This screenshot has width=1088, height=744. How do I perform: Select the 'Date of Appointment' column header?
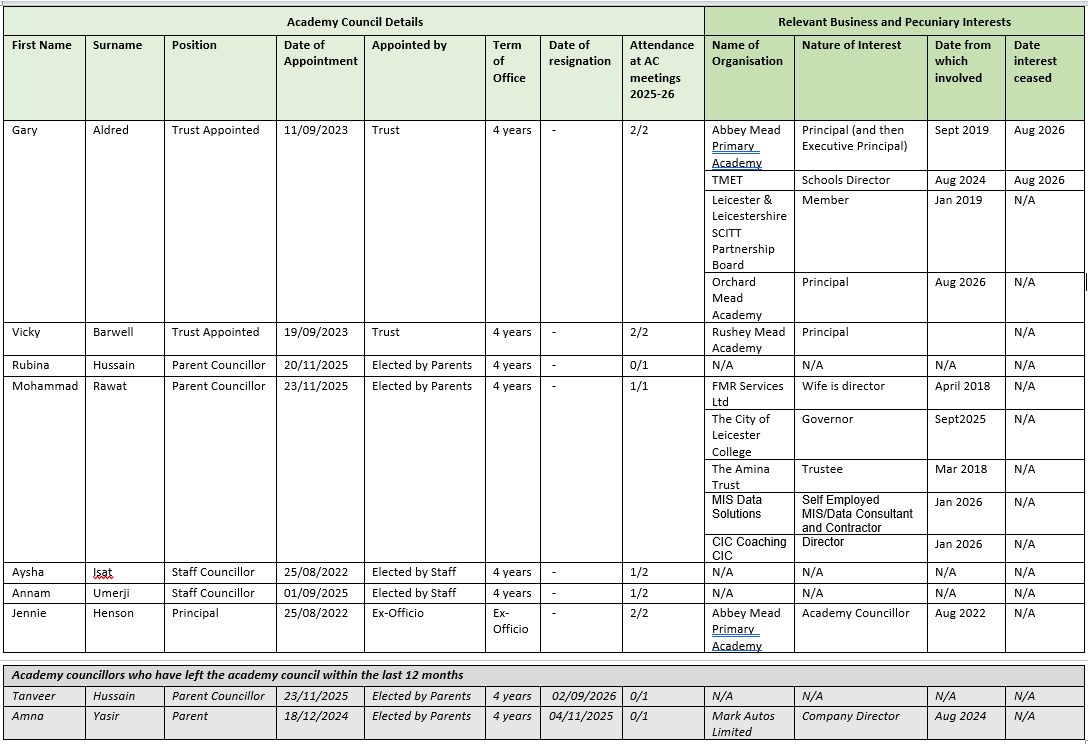(320, 77)
